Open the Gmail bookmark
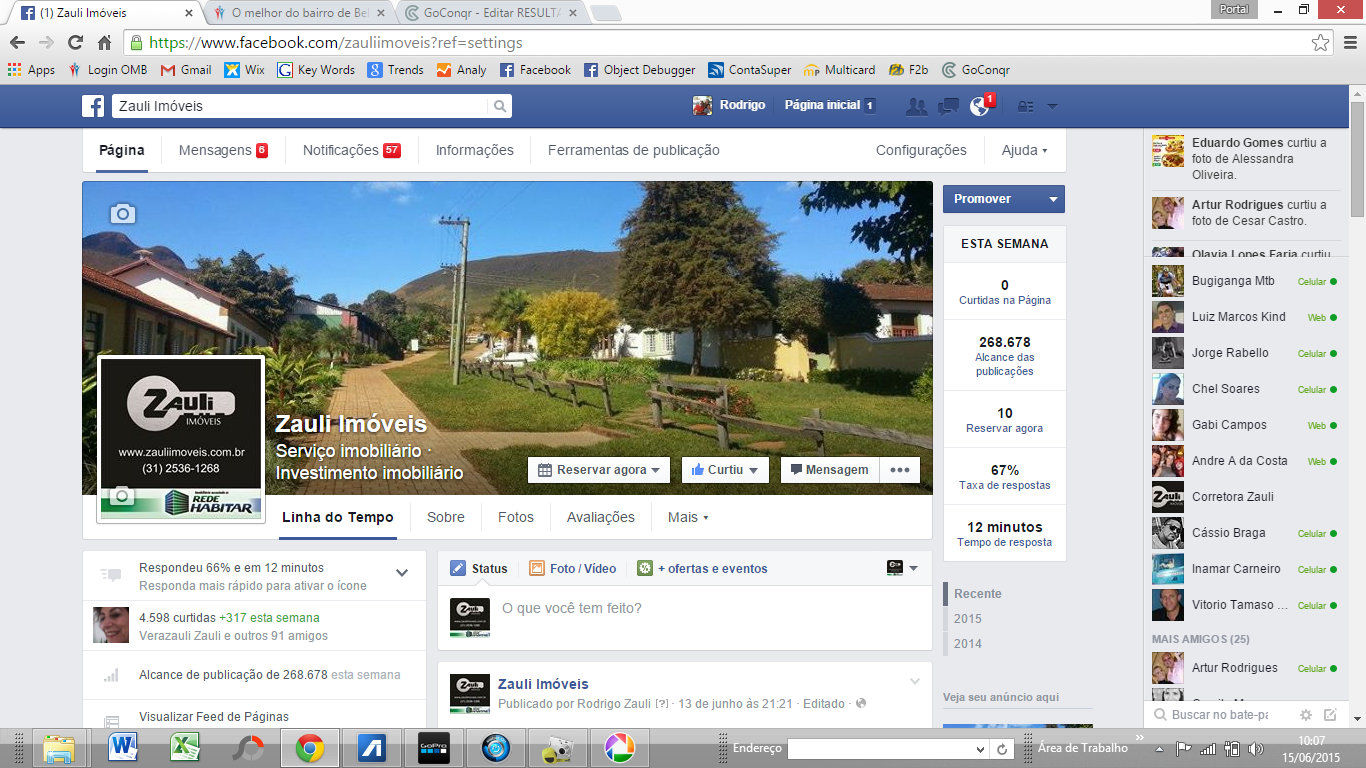Image resolution: width=1366 pixels, height=768 pixels. (x=186, y=70)
